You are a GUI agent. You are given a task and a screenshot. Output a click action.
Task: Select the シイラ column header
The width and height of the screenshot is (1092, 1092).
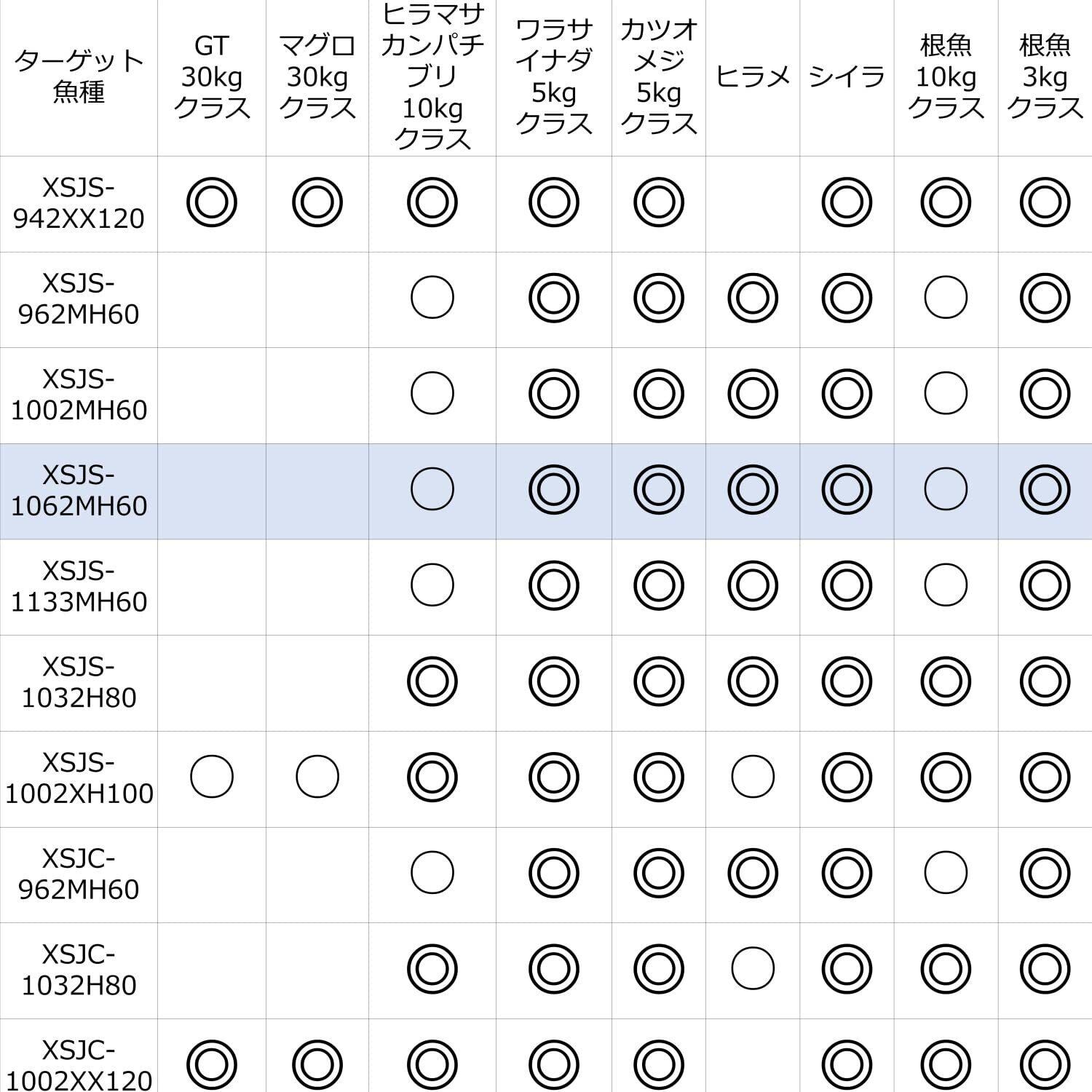[847, 76]
